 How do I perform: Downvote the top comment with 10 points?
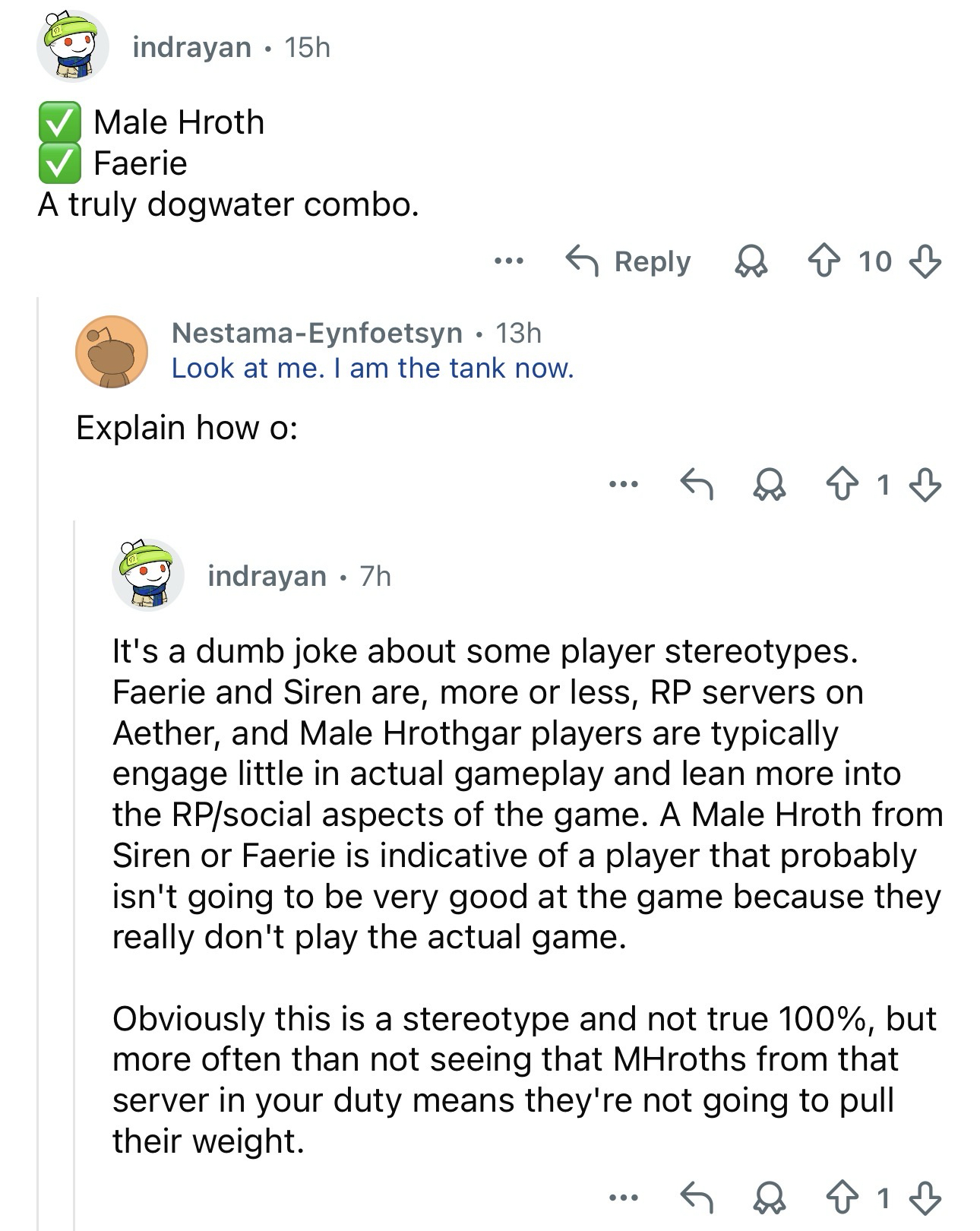pos(925,262)
